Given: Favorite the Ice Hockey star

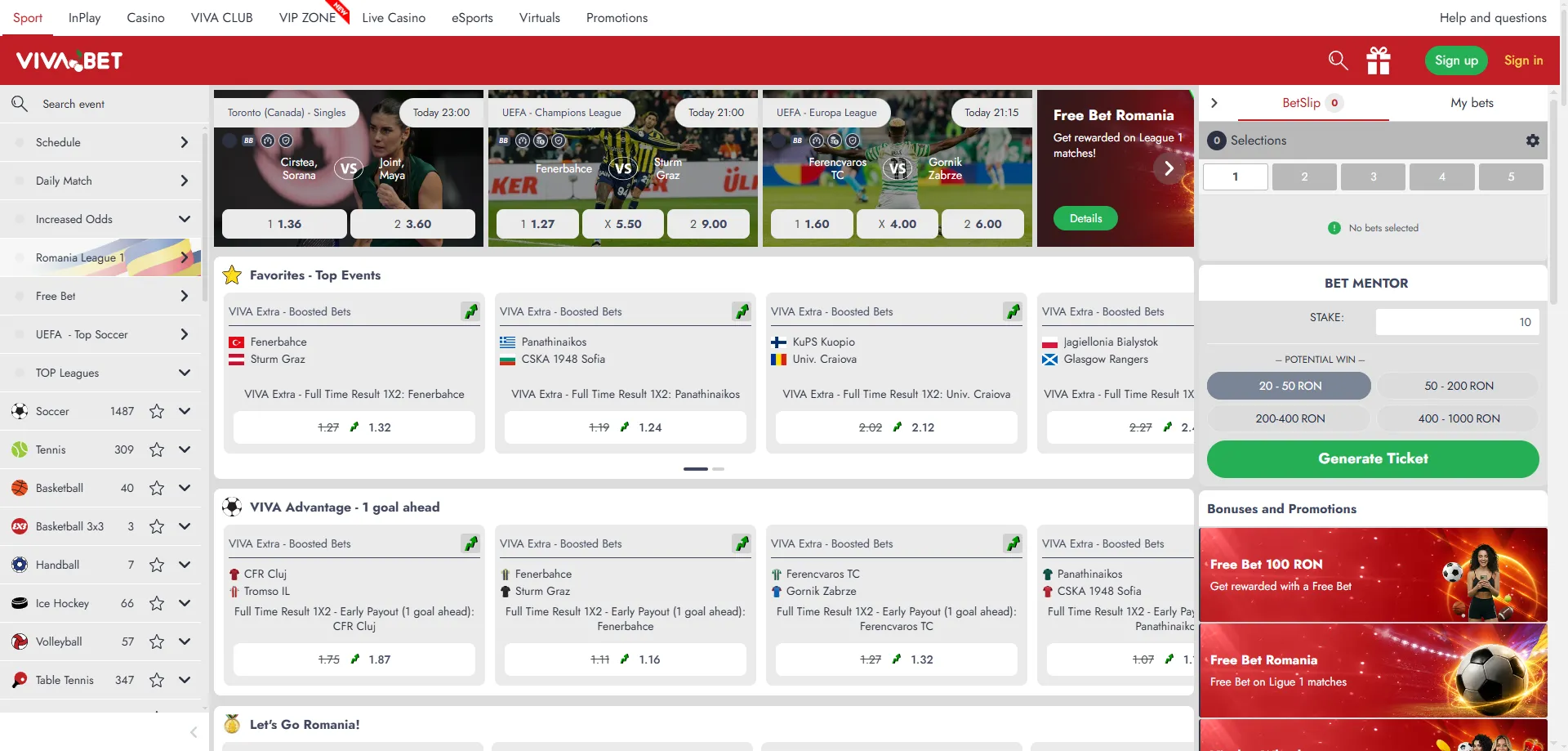Looking at the screenshot, I should coord(157,603).
